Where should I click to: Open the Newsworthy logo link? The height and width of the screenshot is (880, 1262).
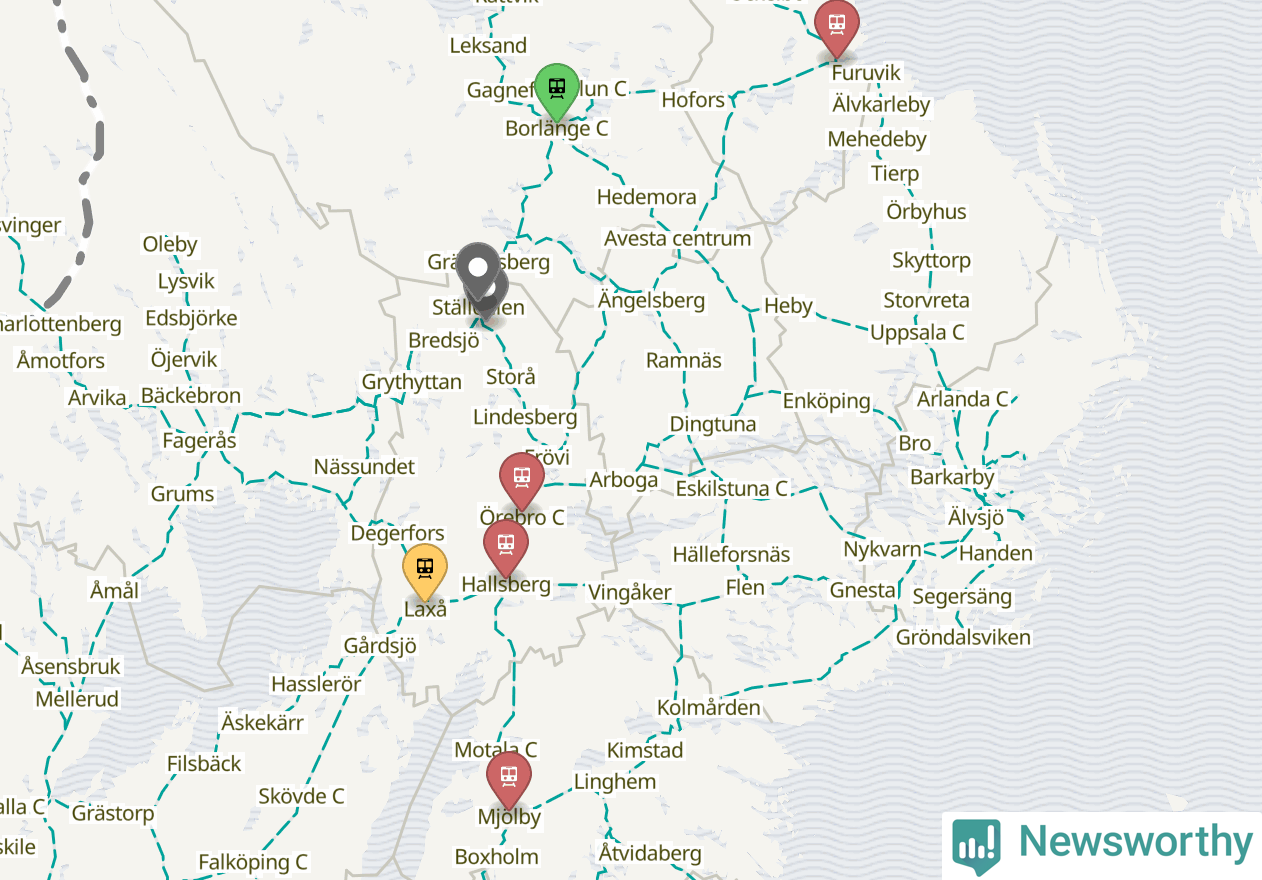point(1102,845)
